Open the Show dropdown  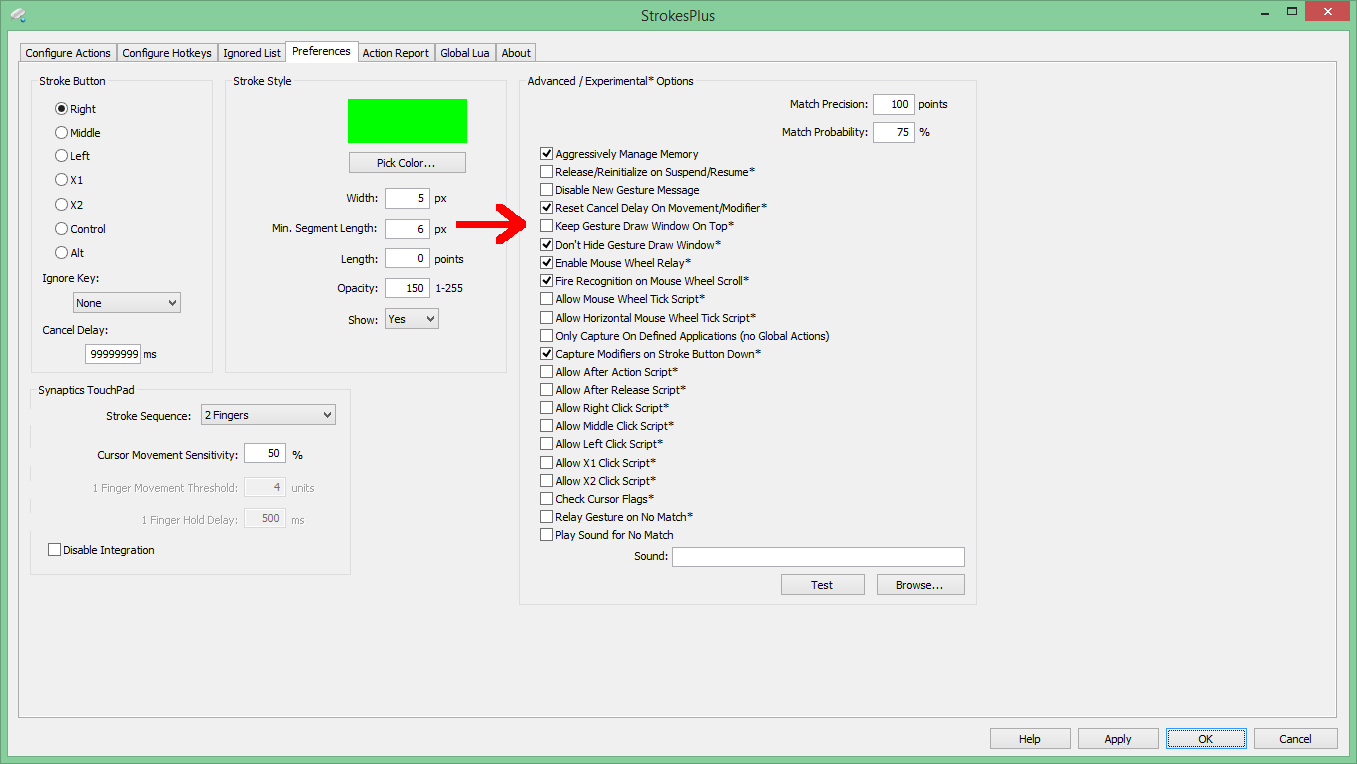[412, 319]
